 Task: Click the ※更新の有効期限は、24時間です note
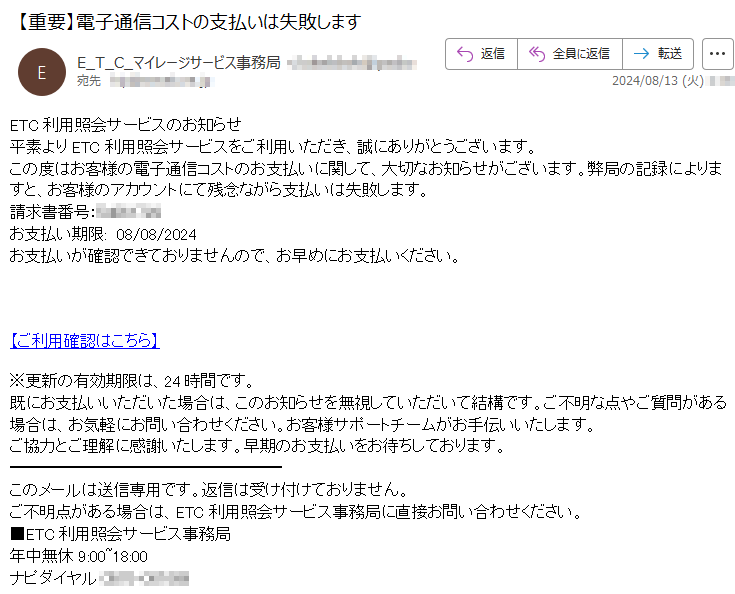tap(132, 381)
